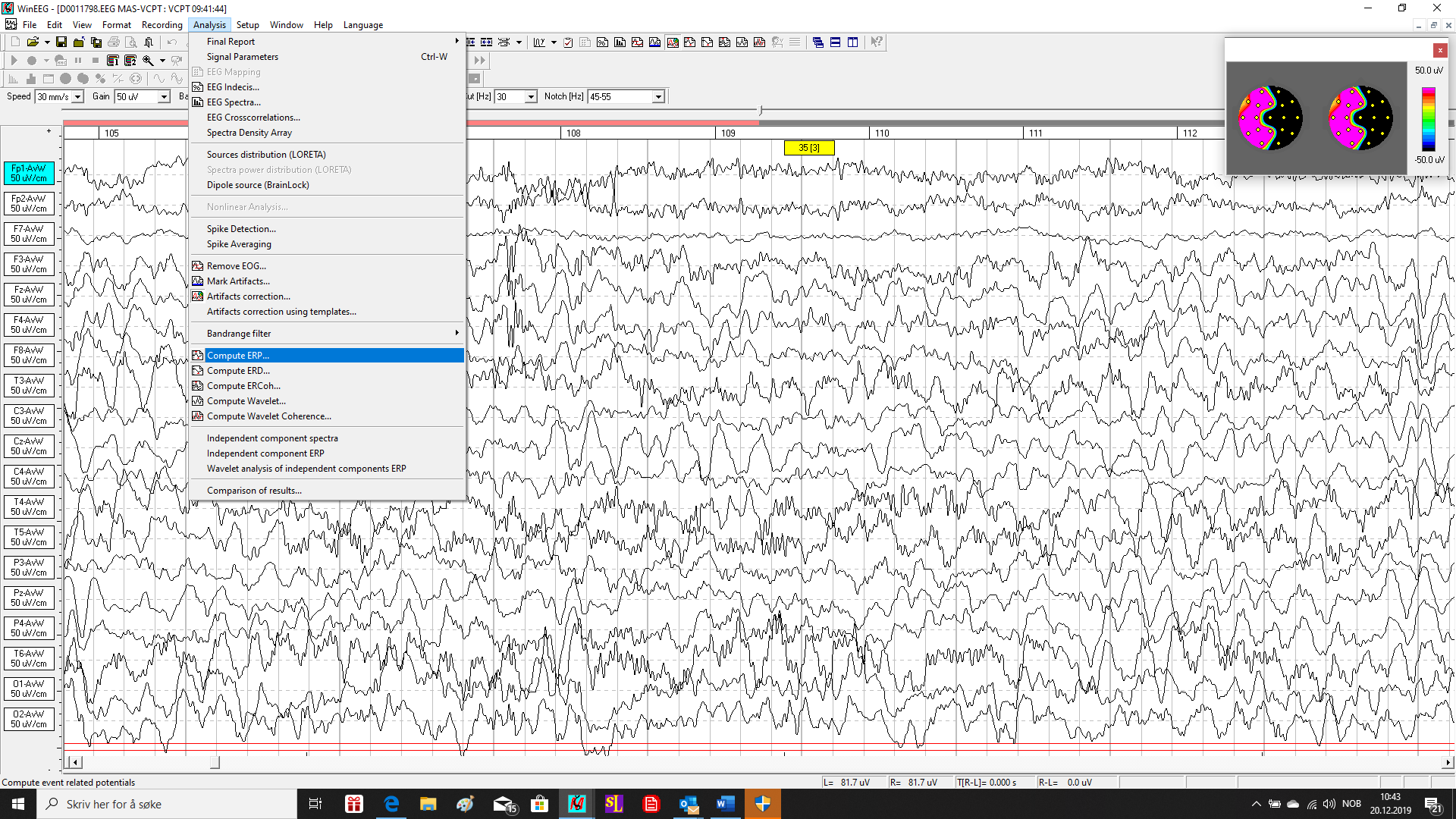Click the zoom magnifier tool icon
Screen dimensions: 1456x819
148,61
